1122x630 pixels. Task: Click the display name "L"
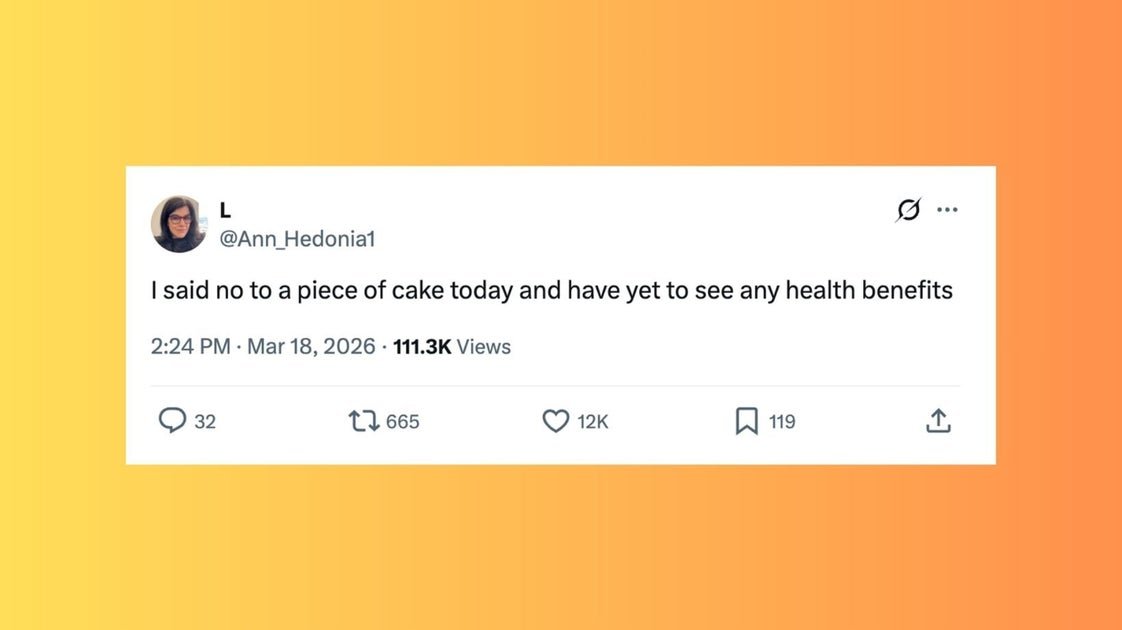coord(225,211)
